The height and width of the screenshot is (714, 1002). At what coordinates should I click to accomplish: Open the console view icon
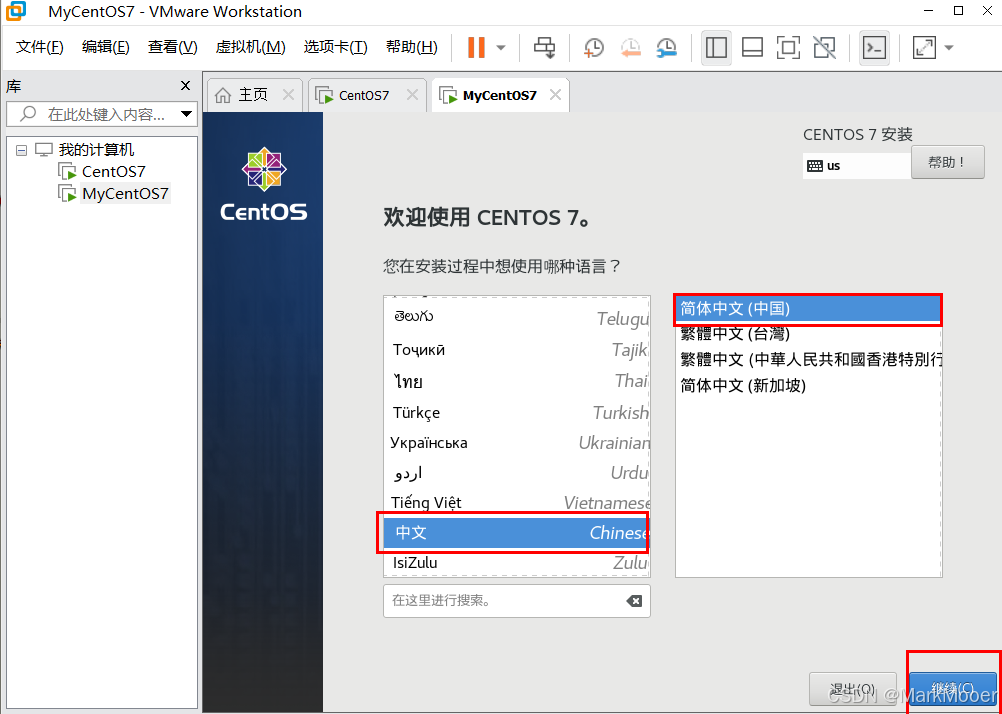[x=874, y=47]
